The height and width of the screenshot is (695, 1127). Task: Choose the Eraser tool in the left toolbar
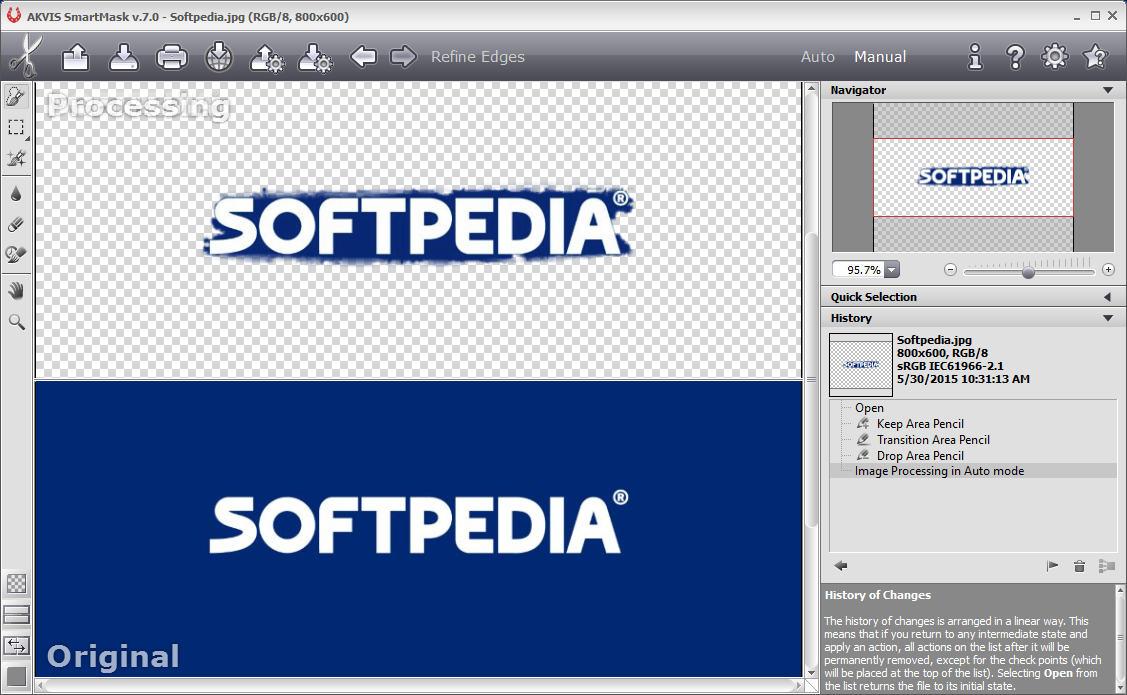16,224
